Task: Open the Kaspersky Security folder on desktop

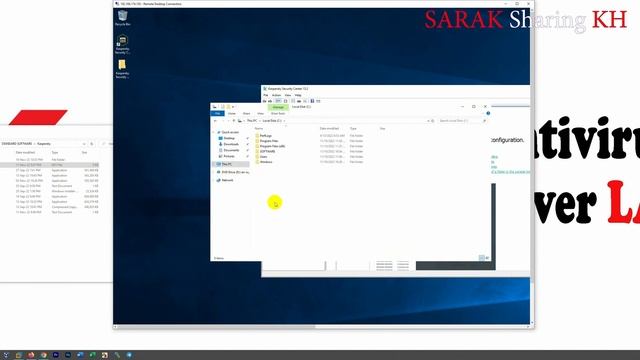Action: 122,69
